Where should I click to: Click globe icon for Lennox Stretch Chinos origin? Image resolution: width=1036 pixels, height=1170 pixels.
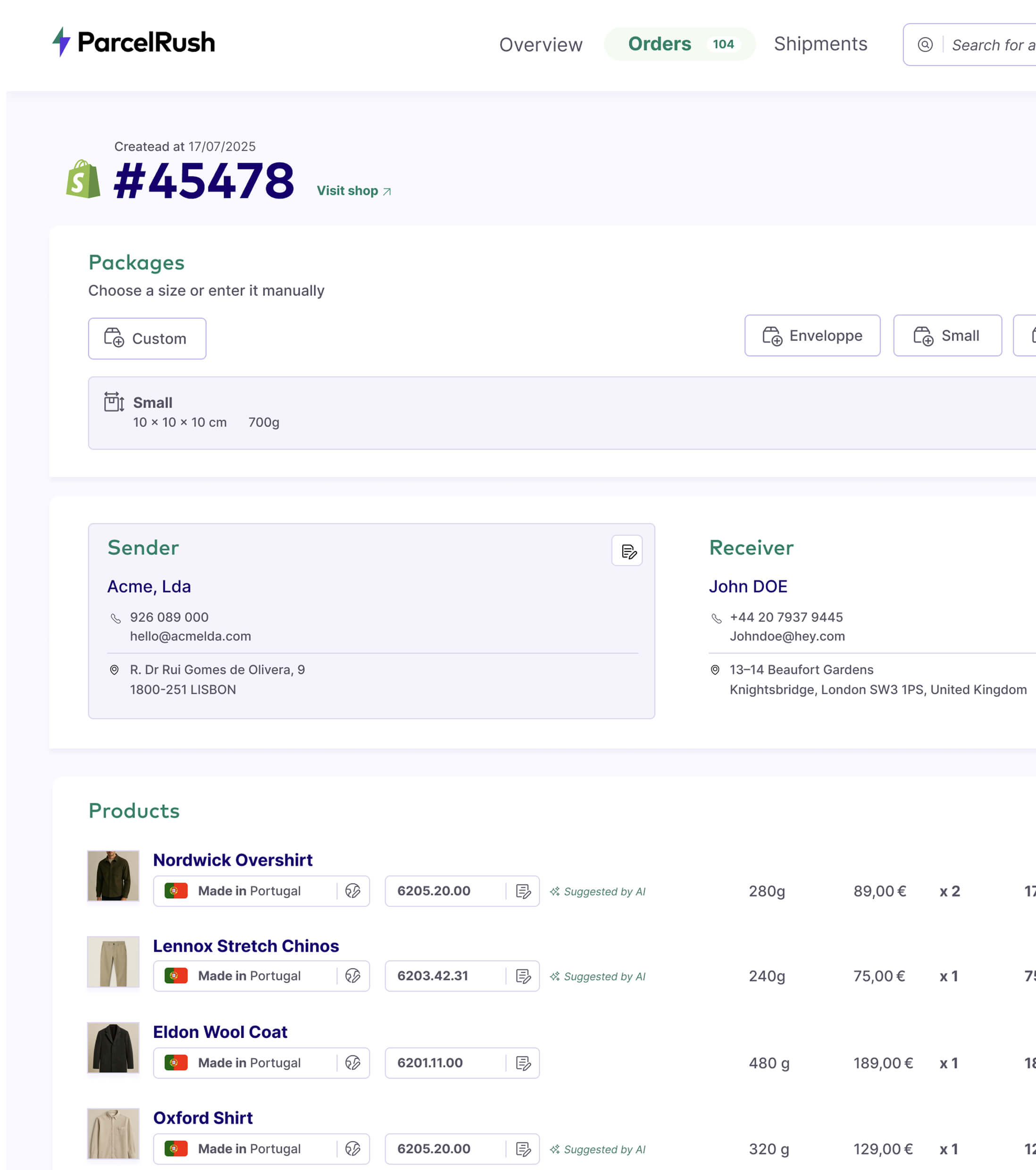pyautogui.click(x=352, y=975)
